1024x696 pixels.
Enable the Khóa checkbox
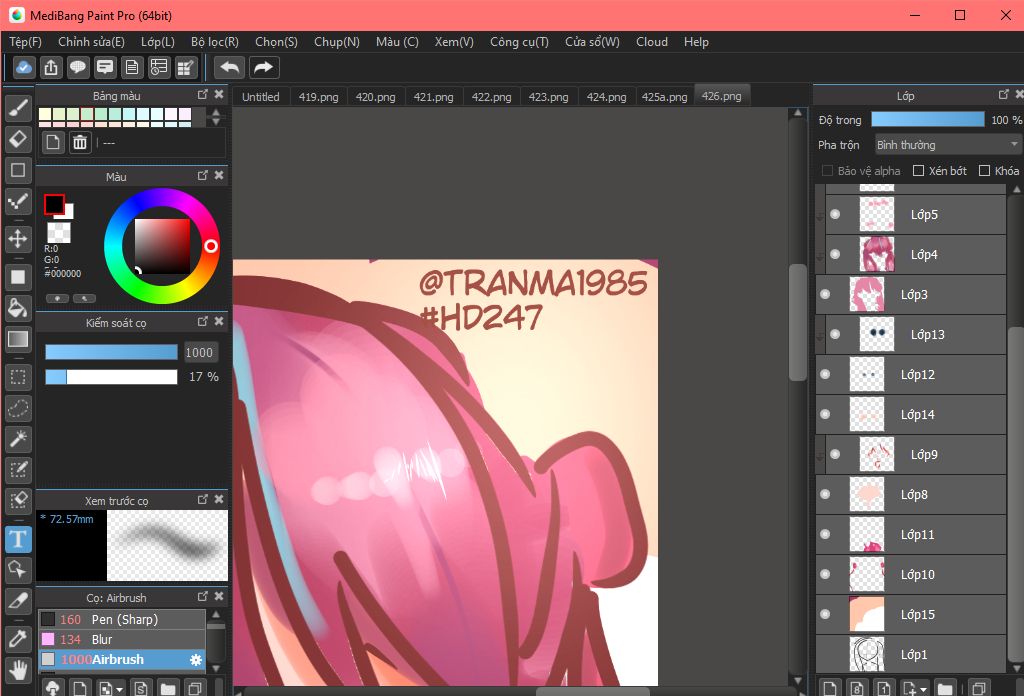(x=984, y=170)
